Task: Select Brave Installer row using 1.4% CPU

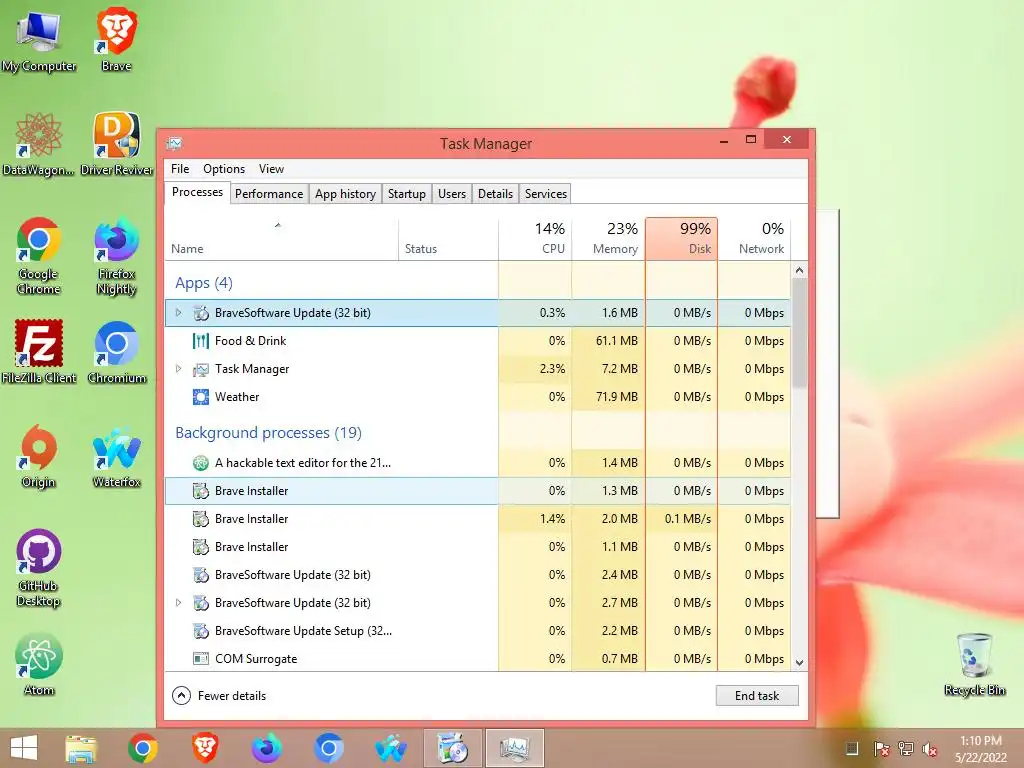Action: click(x=477, y=519)
